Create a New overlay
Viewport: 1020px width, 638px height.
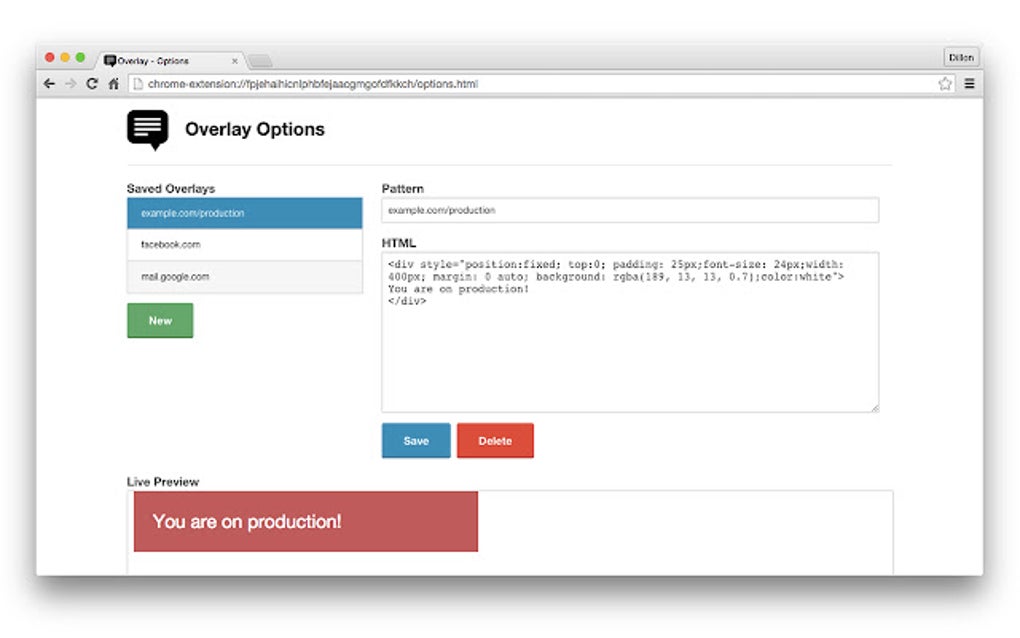(x=159, y=320)
